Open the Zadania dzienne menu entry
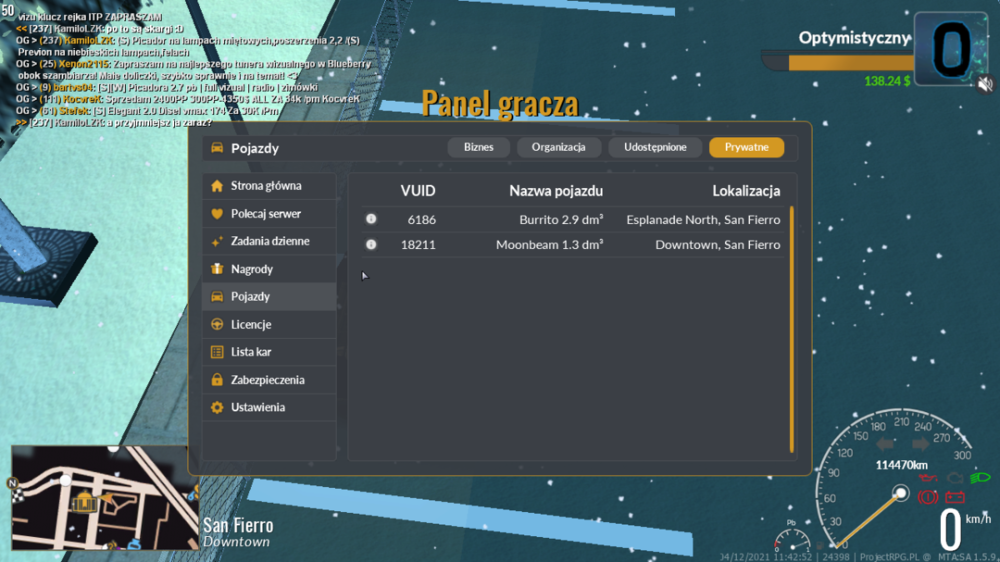This screenshot has height=562, width=1000. click(269, 241)
